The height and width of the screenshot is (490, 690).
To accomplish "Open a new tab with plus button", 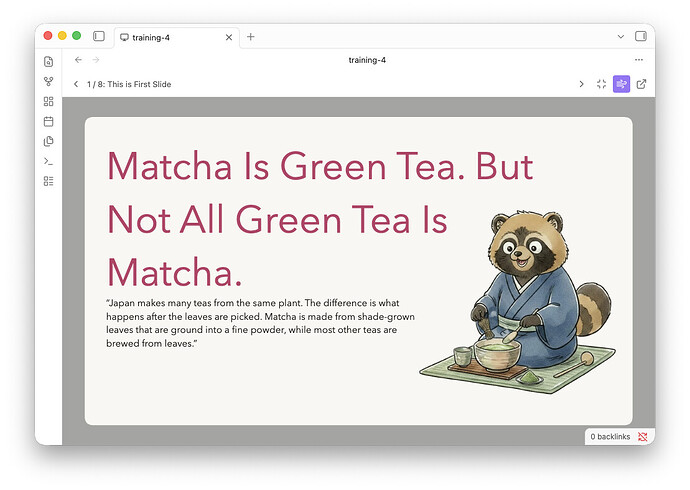I will tap(251, 37).
